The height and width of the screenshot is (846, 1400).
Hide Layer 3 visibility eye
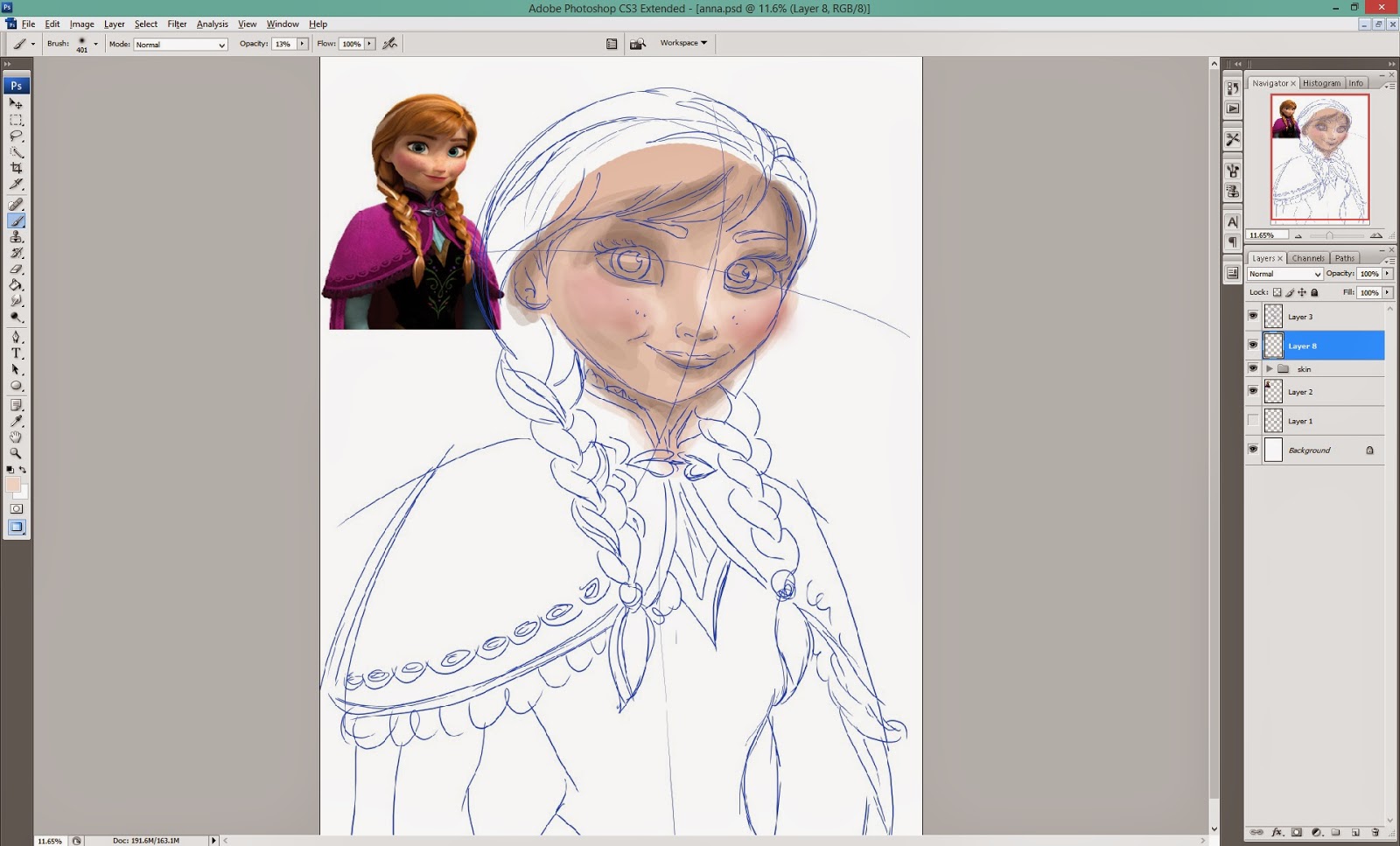click(x=1253, y=316)
